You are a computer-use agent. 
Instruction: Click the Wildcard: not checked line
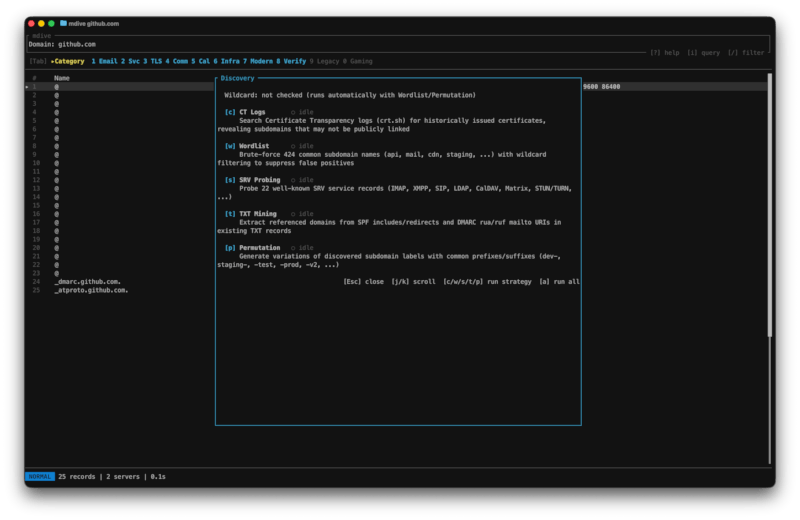point(350,95)
